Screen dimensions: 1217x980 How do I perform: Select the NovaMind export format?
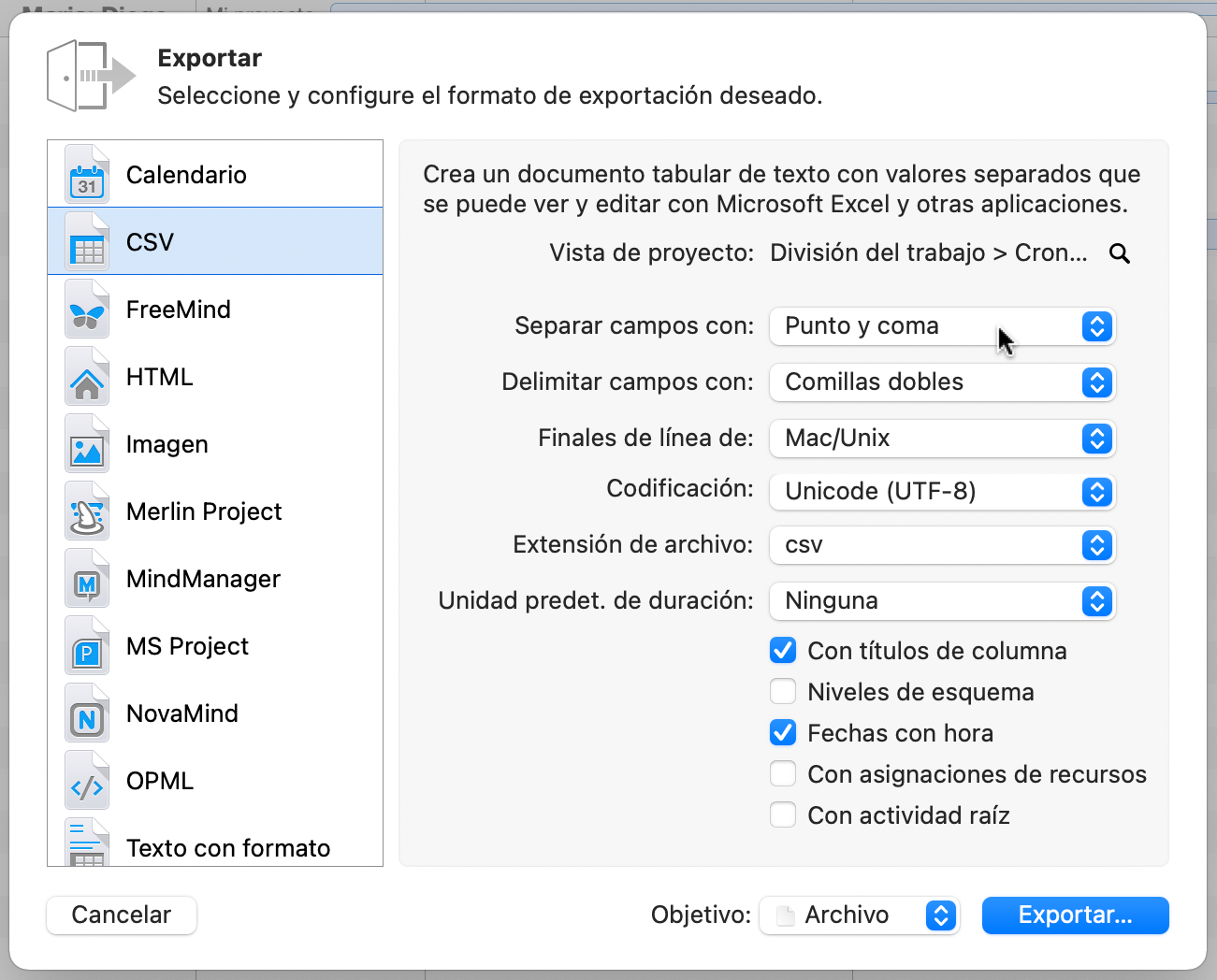tap(86, 713)
